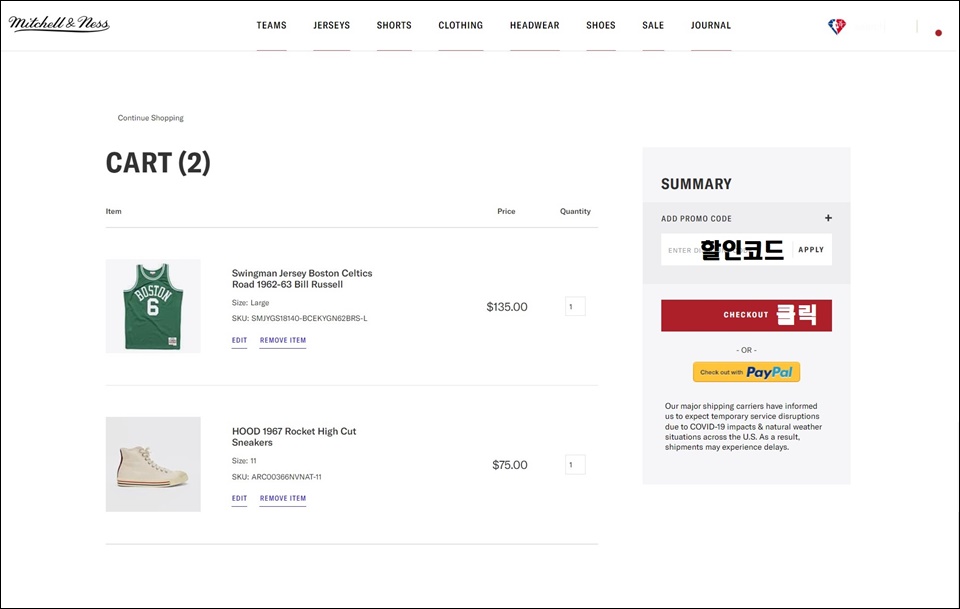This screenshot has width=960, height=609.
Task: Open the green Boston jersey thumbnail
Action: pyautogui.click(x=153, y=306)
